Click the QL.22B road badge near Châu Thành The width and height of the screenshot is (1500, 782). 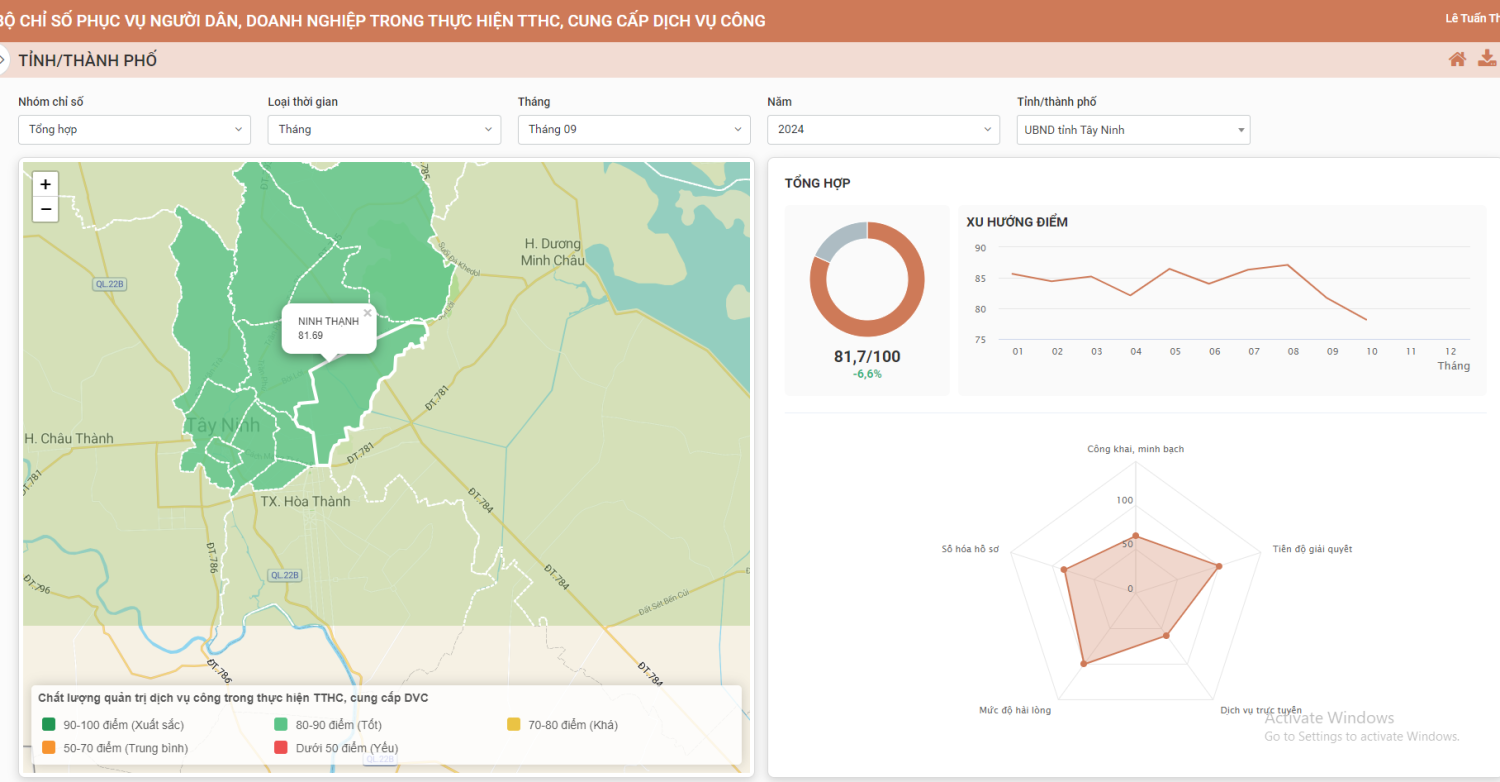(x=110, y=284)
